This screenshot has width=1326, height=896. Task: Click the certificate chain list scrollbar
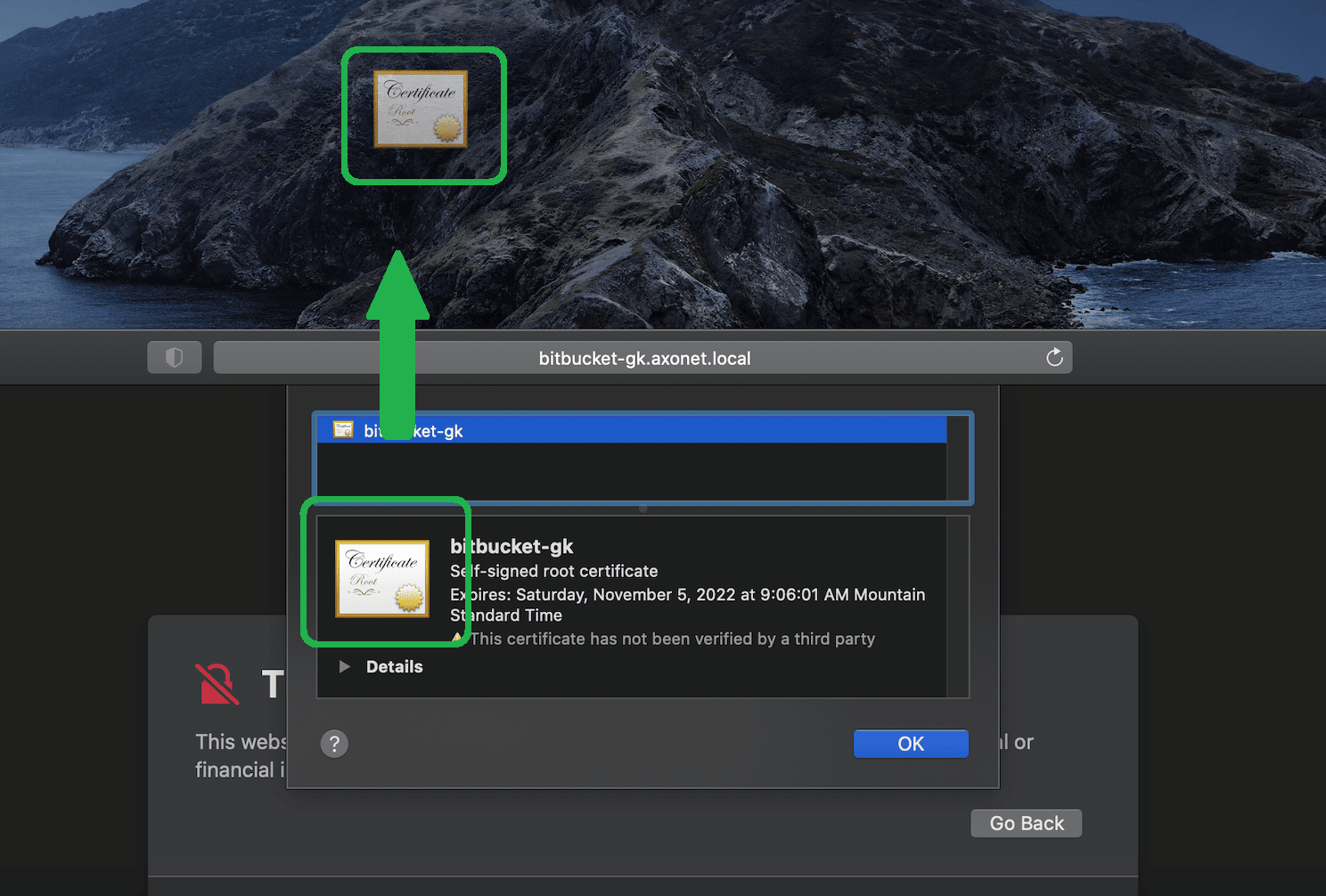point(958,459)
